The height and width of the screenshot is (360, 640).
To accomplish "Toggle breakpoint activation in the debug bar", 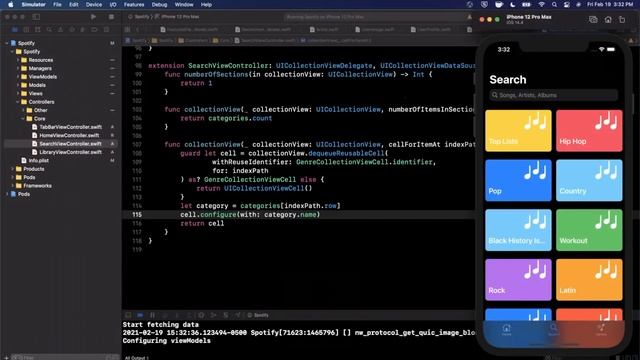I will pos(140,315).
